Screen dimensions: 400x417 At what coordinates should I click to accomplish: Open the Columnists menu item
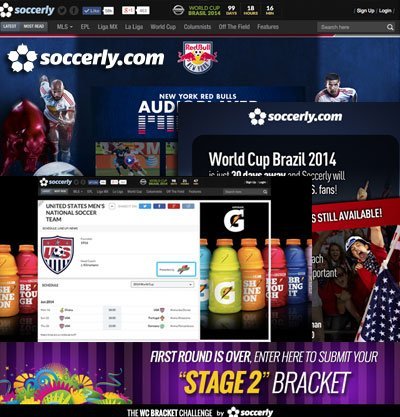coord(197,27)
